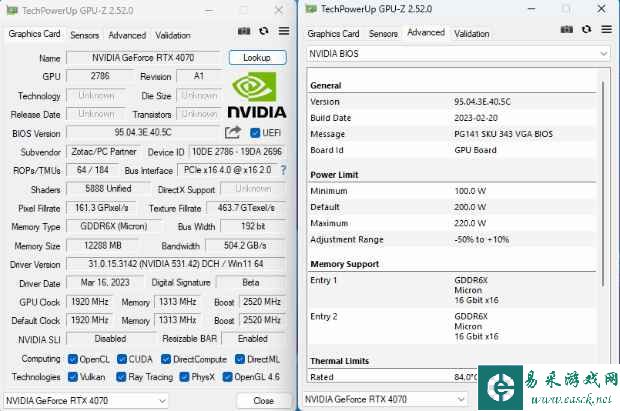Click the BIOS Version field 95.04.3E.40.5C
The height and width of the screenshot is (411, 620).
[143, 132]
